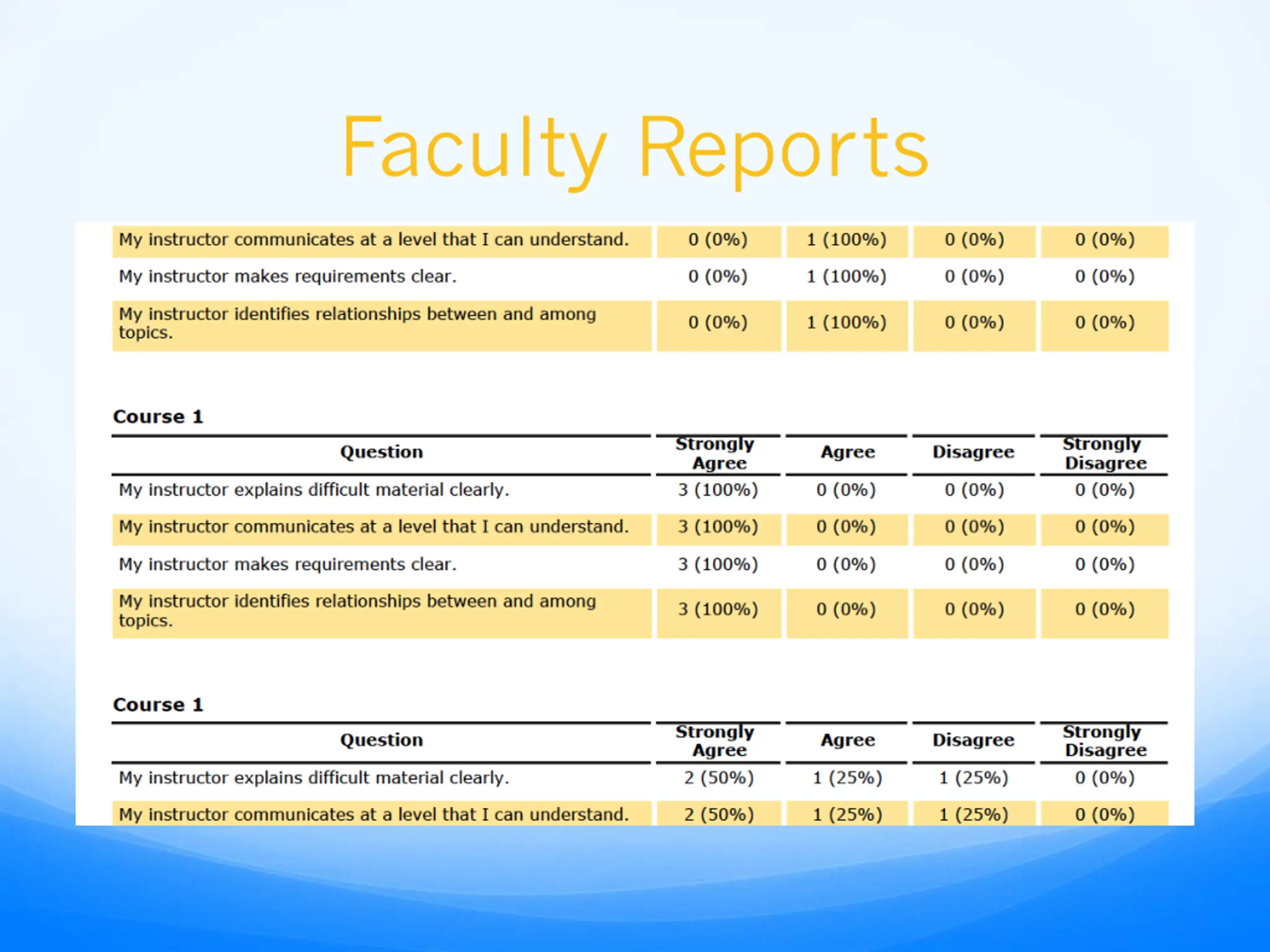The width and height of the screenshot is (1270, 952).
Task: Click the communicates question beside 3 (100%)
Action: (x=374, y=527)
